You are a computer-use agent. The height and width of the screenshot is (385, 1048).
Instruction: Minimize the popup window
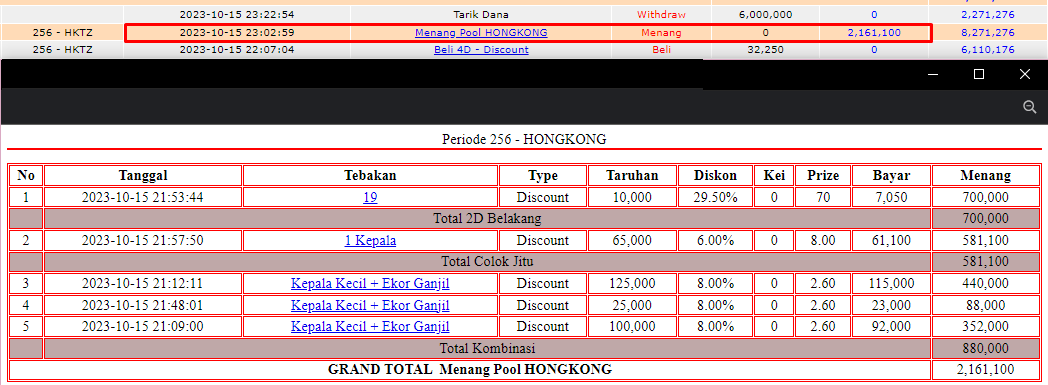click(934, 74)
